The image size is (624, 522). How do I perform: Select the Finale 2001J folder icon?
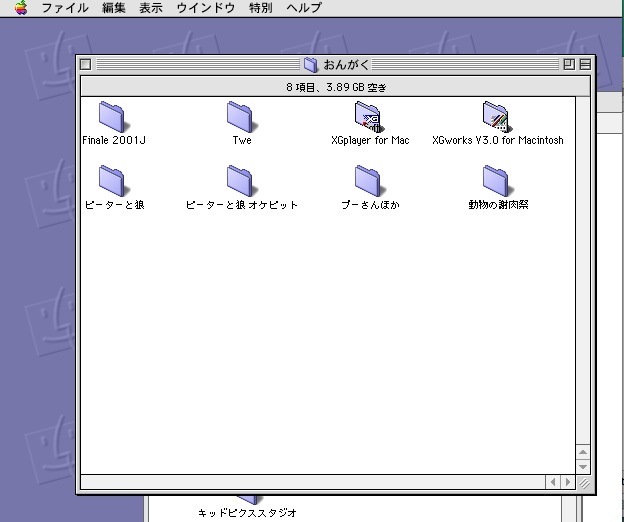pyautogui.click(x=113, y=117)
